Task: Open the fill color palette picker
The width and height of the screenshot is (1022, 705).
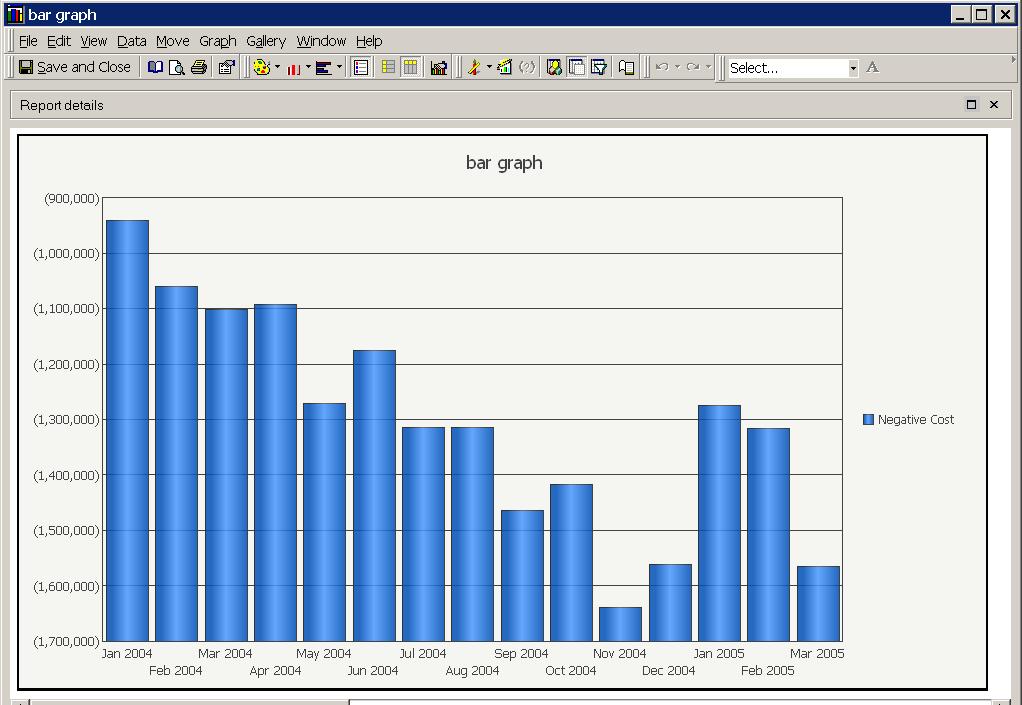Action: click(260, 67)
